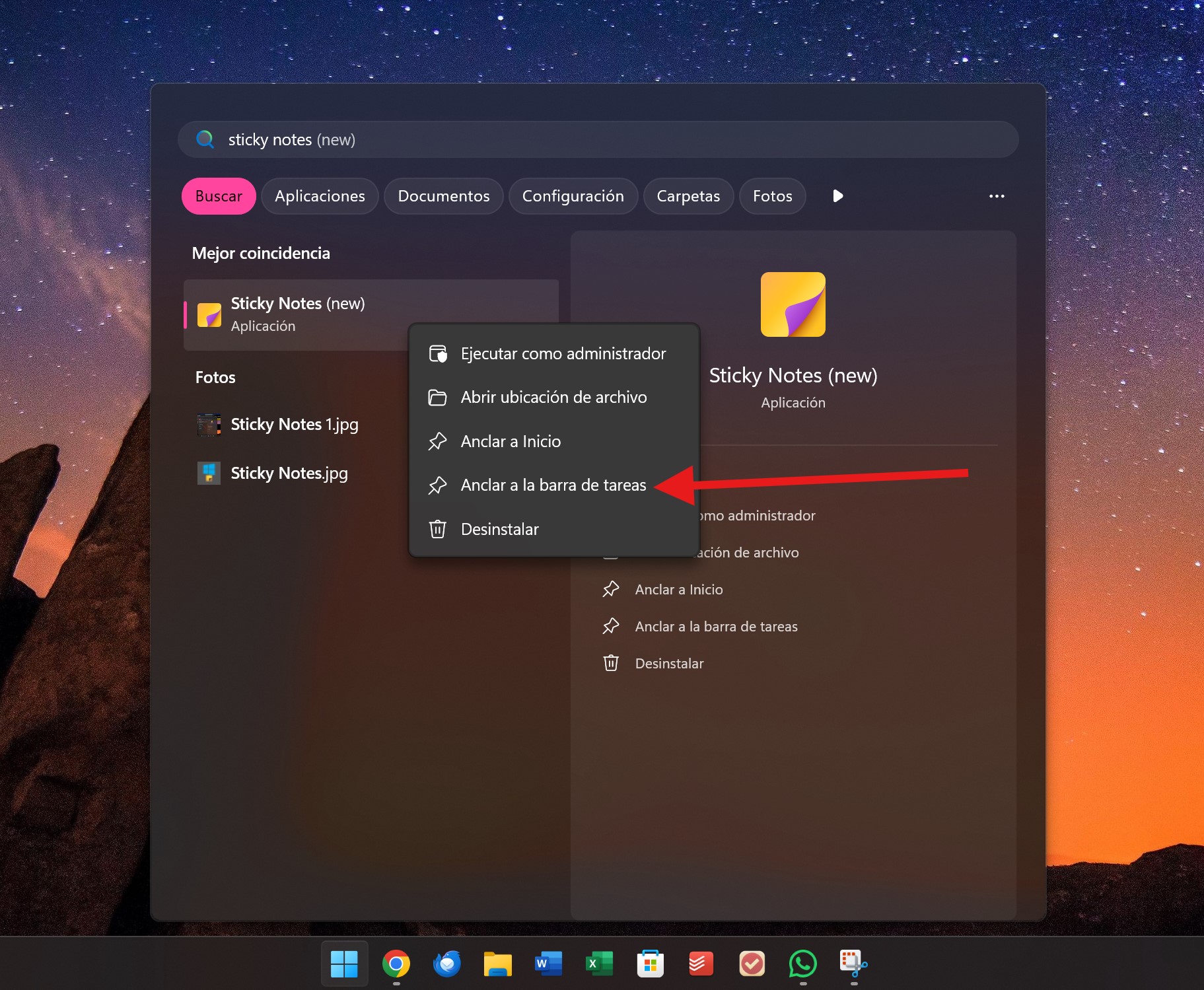Screen dimensions: 1204x990
Task: Click pin icon beside Anclar a Inicio in context menu
Action: [438, 441]
